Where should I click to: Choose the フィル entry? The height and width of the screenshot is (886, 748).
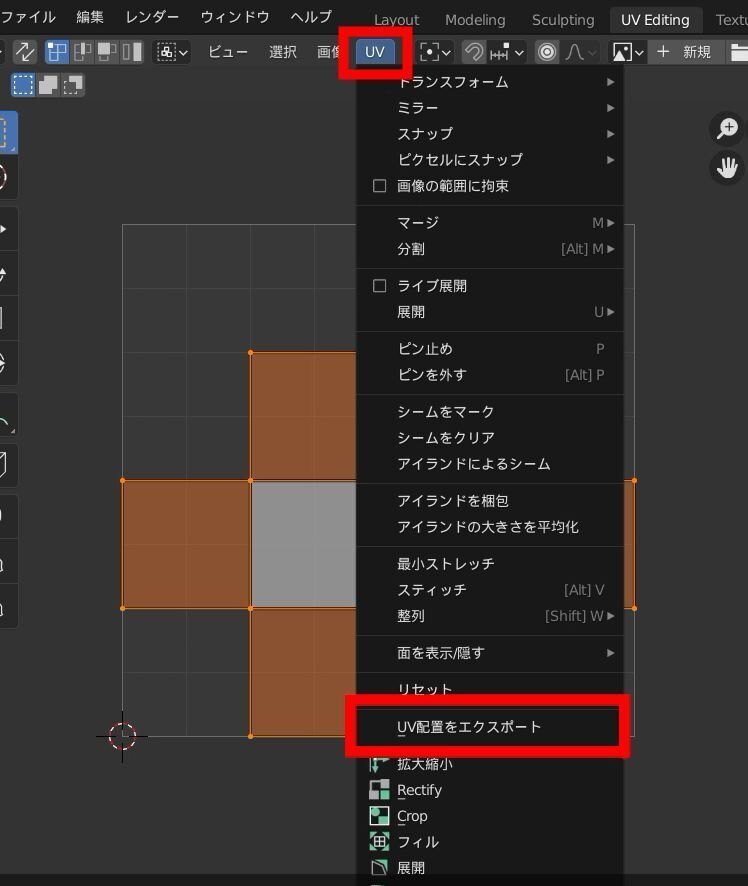[x=490, y=842]
